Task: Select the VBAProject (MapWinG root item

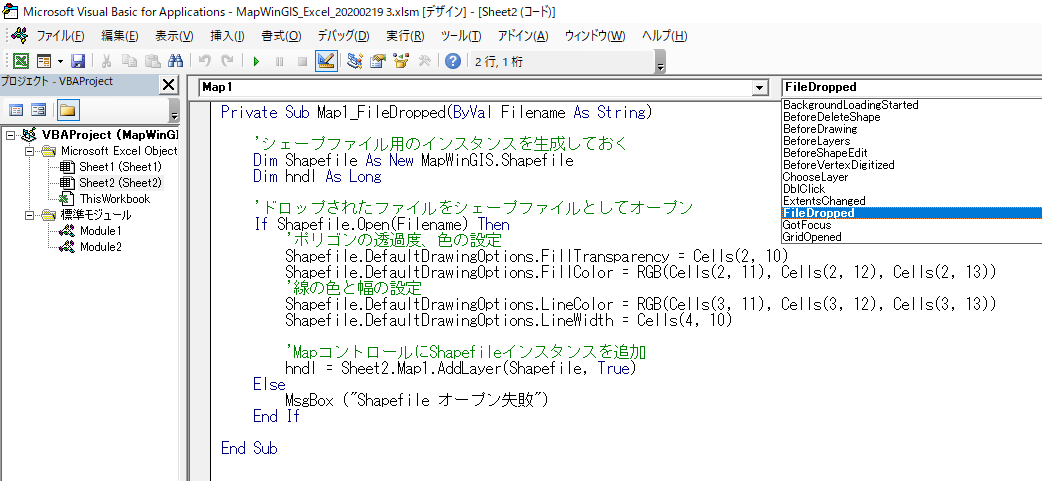Action: tap(110, 135)
